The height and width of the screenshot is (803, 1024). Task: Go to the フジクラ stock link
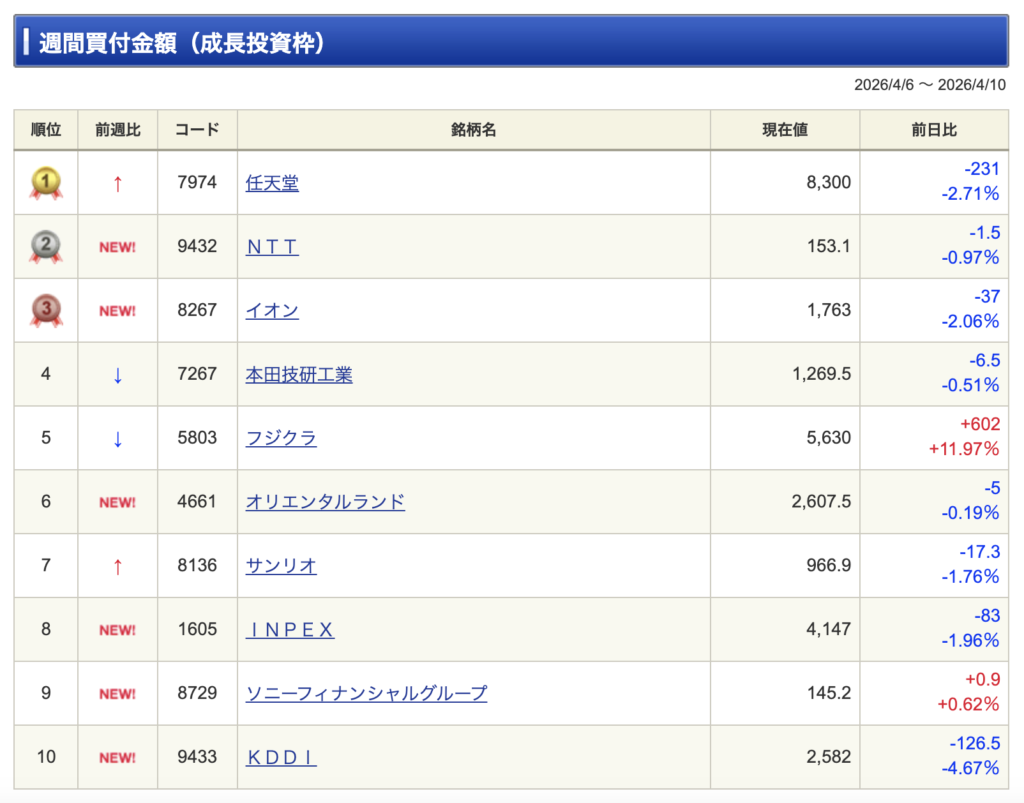pyautogui.click(x=281, y=439)
